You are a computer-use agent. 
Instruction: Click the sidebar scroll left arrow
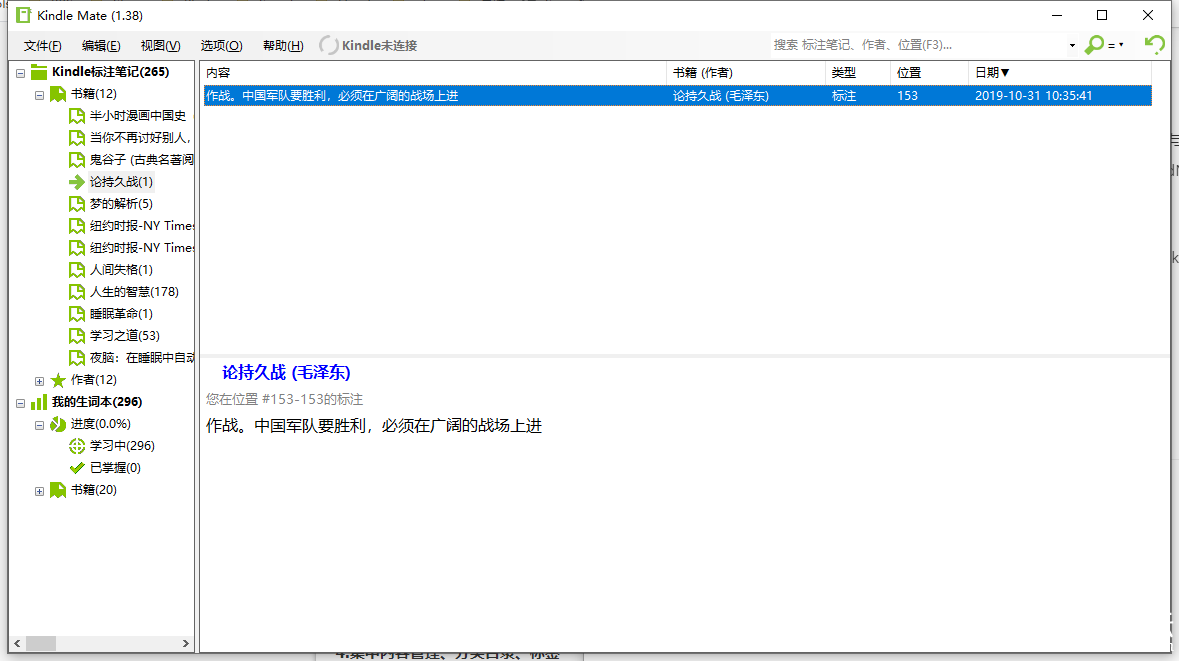coord(17,644)
